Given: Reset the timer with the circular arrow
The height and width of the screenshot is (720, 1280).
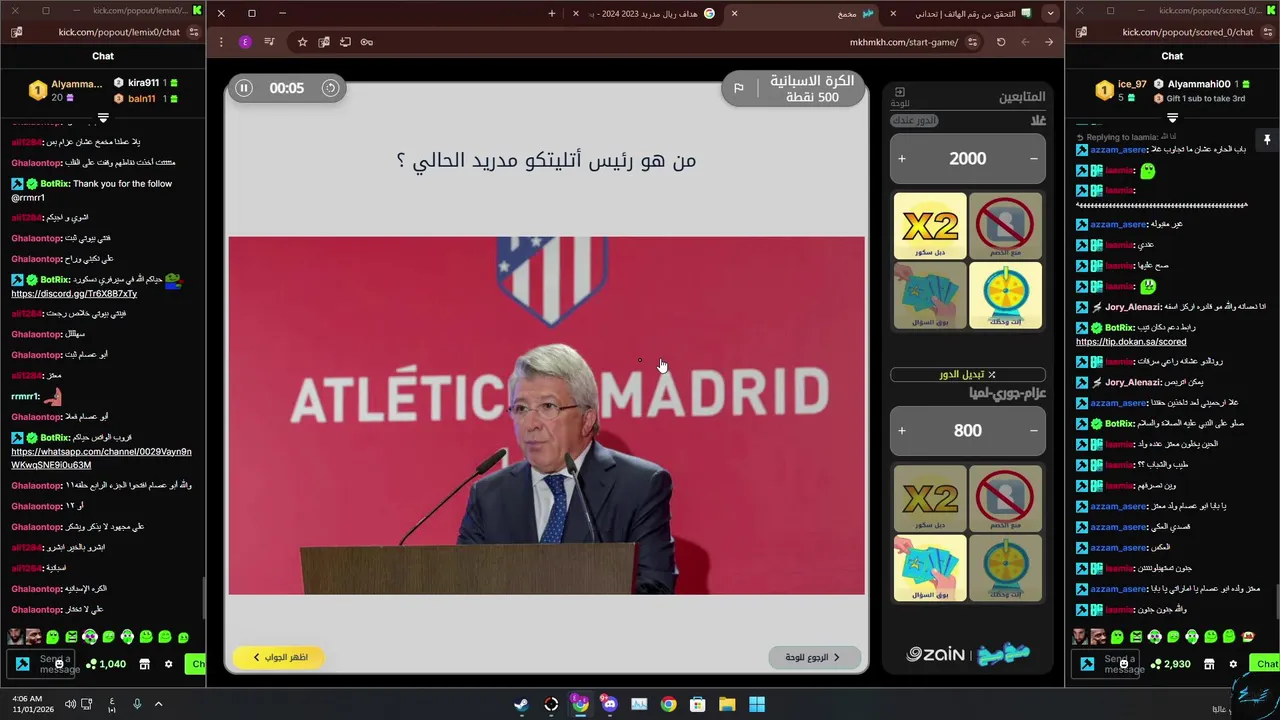Looking at the screenshot, I should click(x=330, y=88).
